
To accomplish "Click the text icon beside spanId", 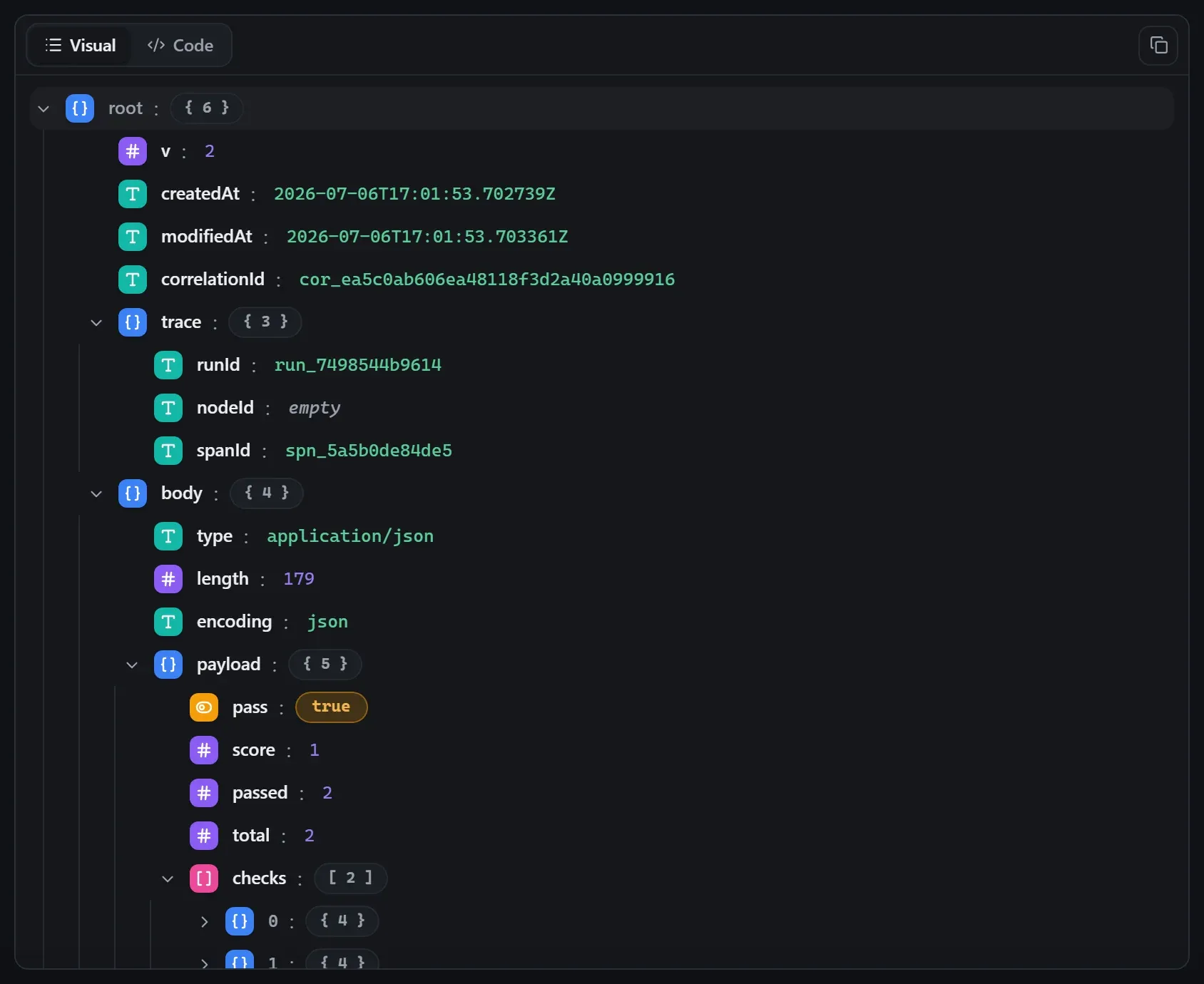I will 168,451.
